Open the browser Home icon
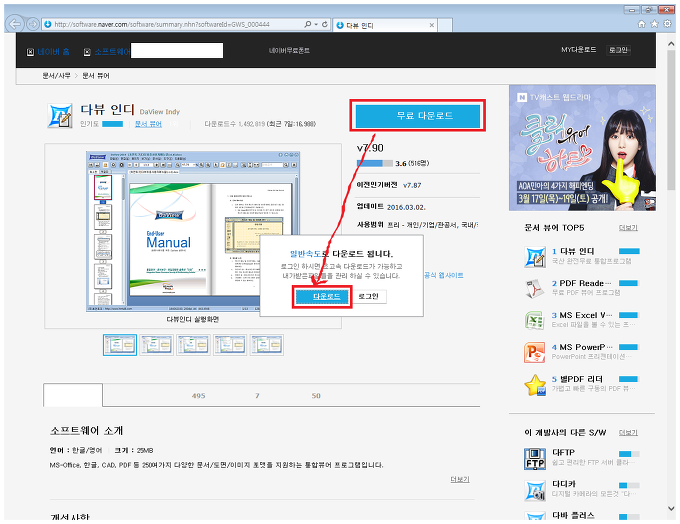The height and width of the screenshot is (524, 680). pyautogui.click(x=642, y=24)
